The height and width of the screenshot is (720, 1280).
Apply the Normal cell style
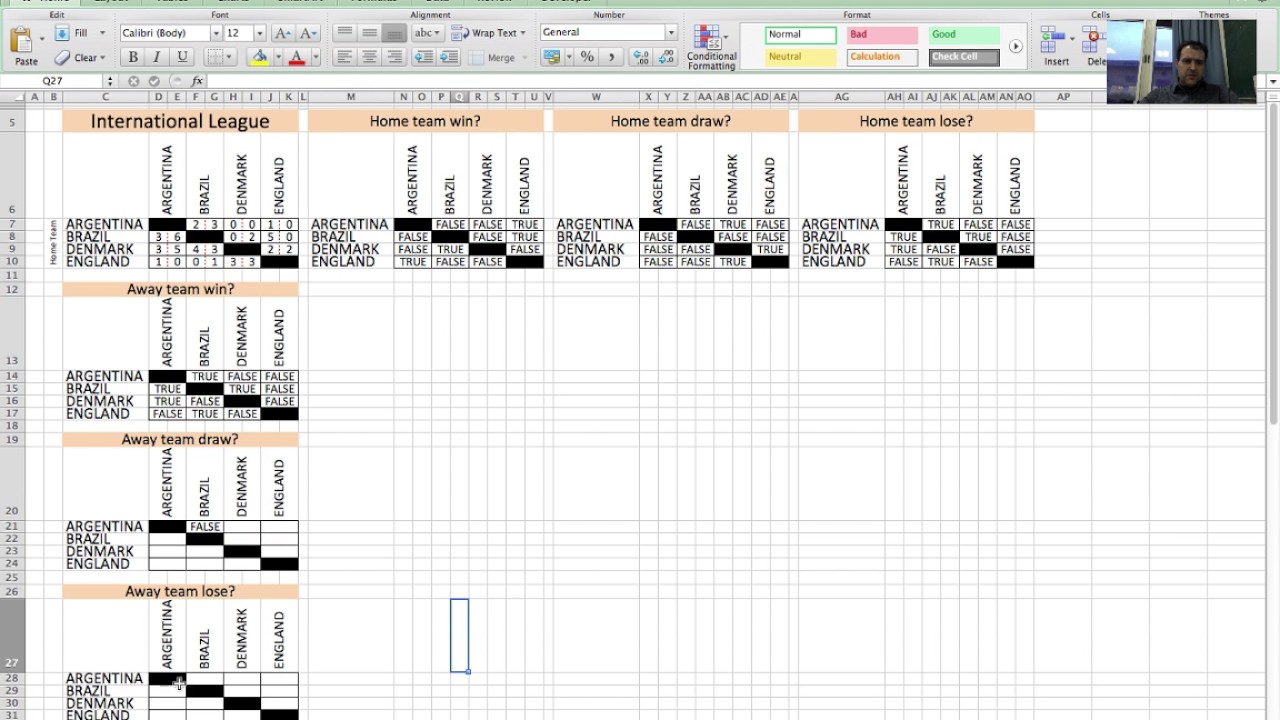pyautogui.click(x=800, y=35)
